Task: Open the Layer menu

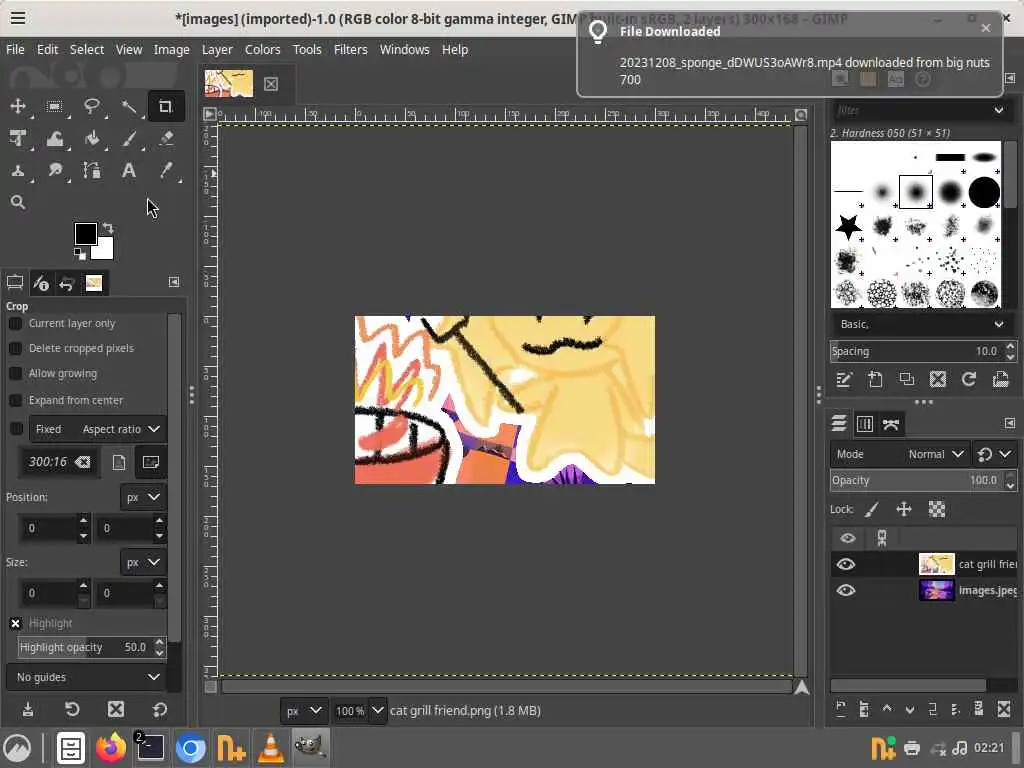Action: (x=217, y=50)
